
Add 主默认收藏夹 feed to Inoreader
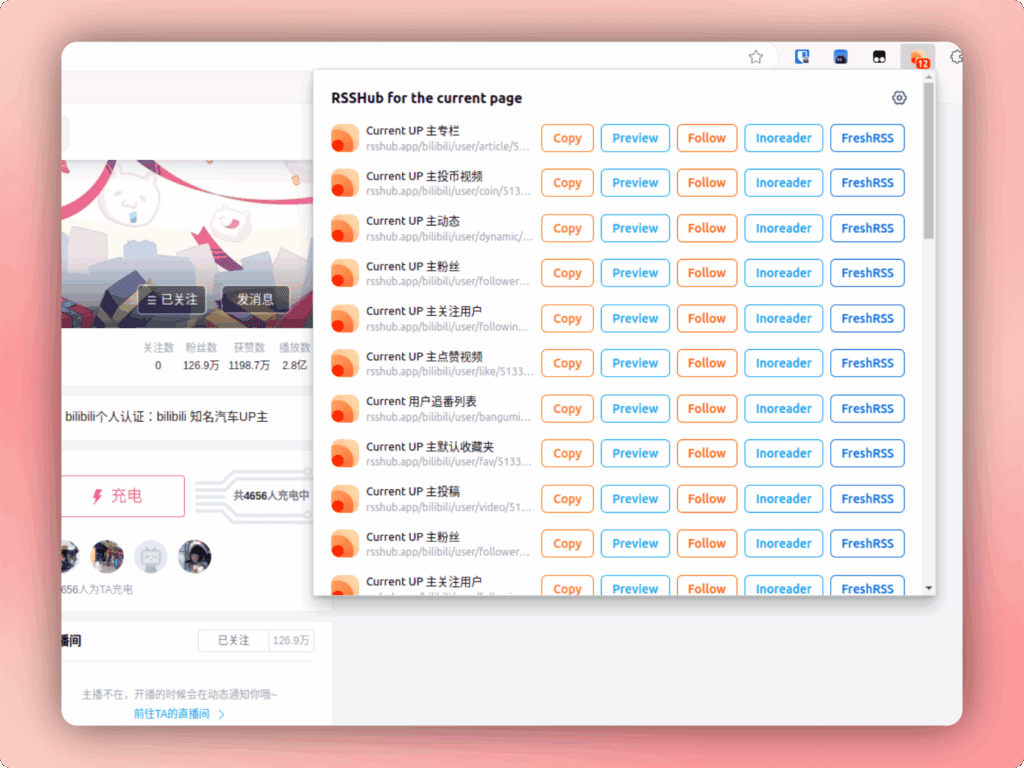[x=783, y=453]
